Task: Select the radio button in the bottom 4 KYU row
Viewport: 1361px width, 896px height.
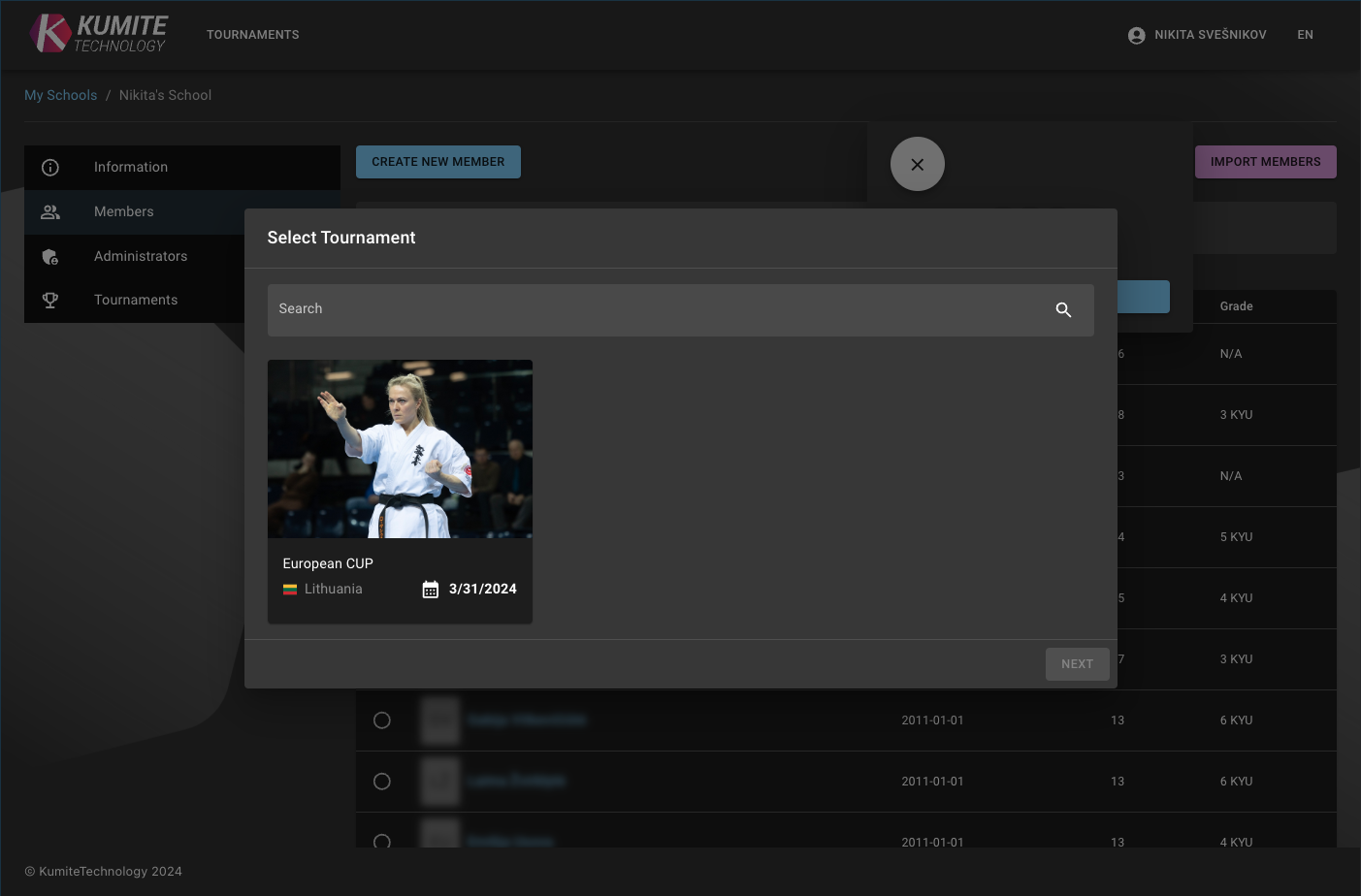Action: coord(382,841)
